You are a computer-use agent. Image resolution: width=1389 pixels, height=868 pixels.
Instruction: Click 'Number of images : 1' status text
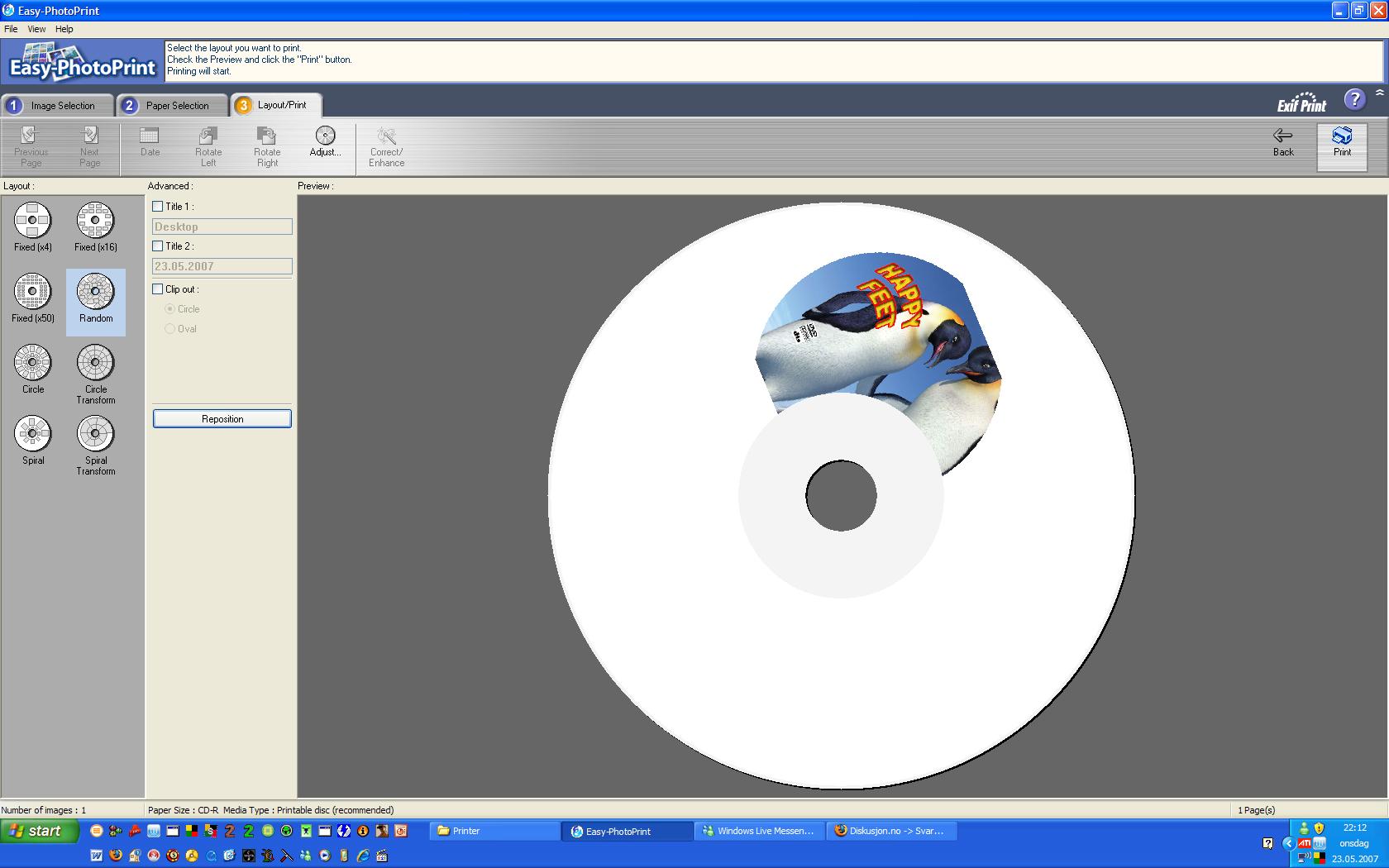pyautogui.click(x=44, y=810)
